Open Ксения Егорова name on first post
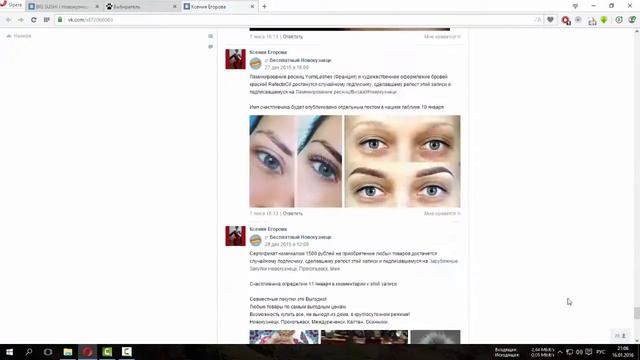640x360 pixels. pyautogui.click(x=268, y=52)
